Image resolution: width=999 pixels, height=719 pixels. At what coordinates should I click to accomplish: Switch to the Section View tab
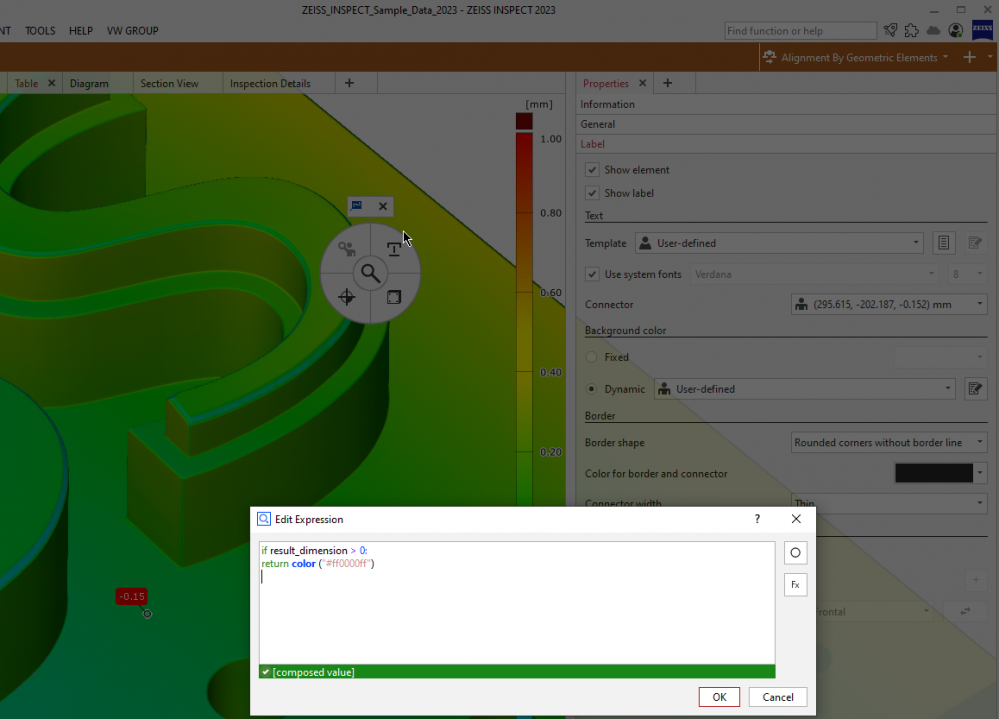pos(168,83)
